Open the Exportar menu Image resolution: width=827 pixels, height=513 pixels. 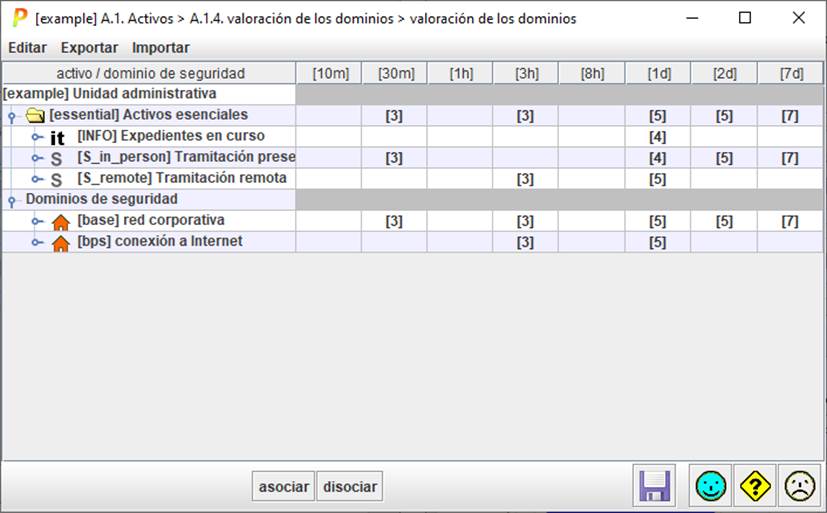[89, 47]
